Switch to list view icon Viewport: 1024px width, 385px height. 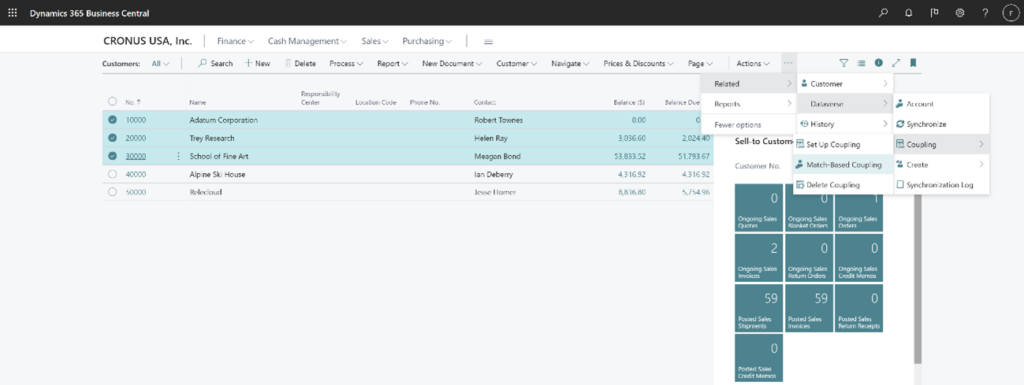(x=861, y=63)
